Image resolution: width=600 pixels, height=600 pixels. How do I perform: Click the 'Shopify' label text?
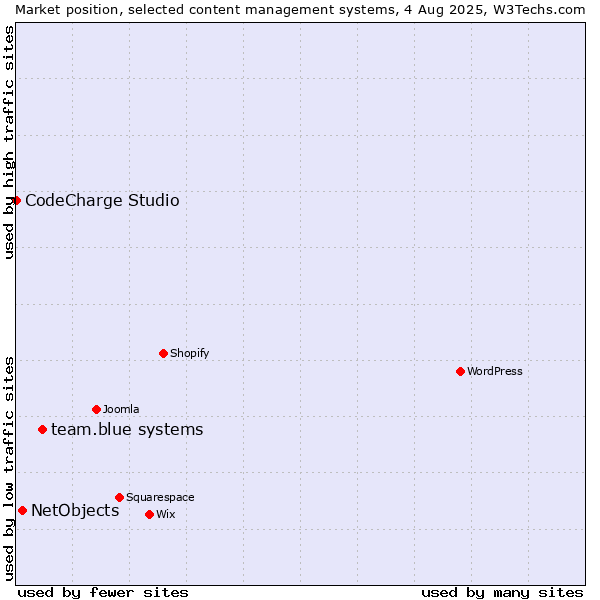[189, 353]
